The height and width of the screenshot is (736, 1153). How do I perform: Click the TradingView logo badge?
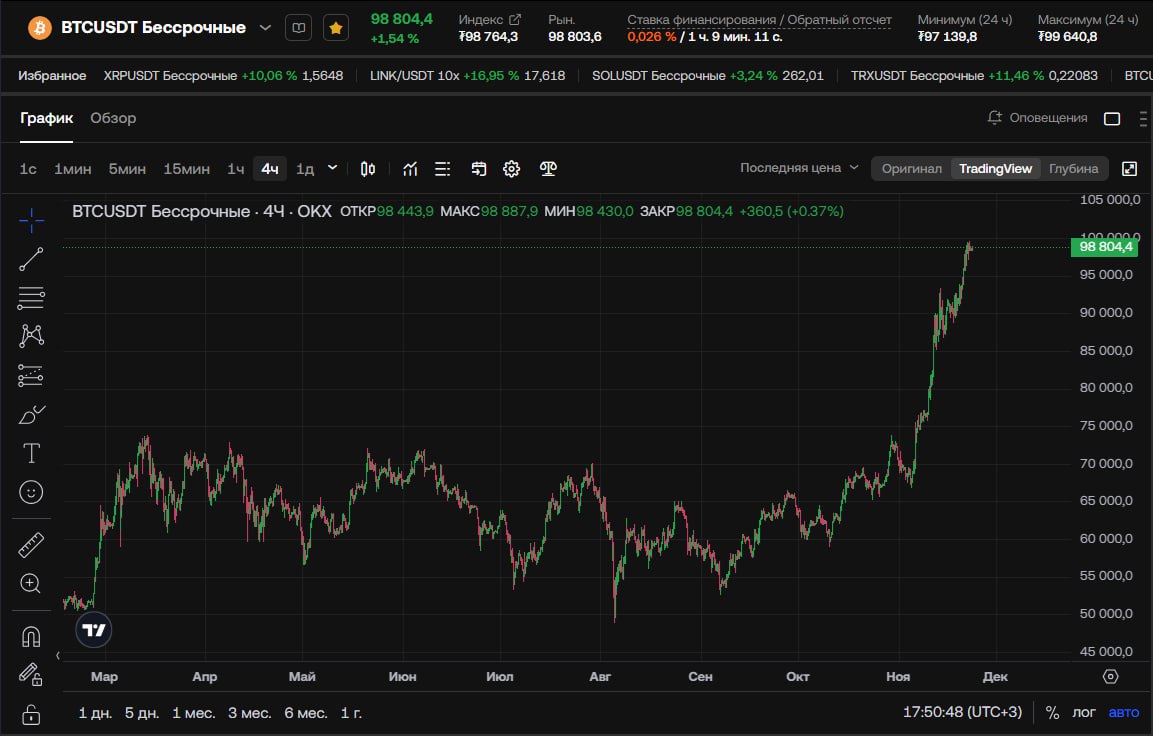93,630
